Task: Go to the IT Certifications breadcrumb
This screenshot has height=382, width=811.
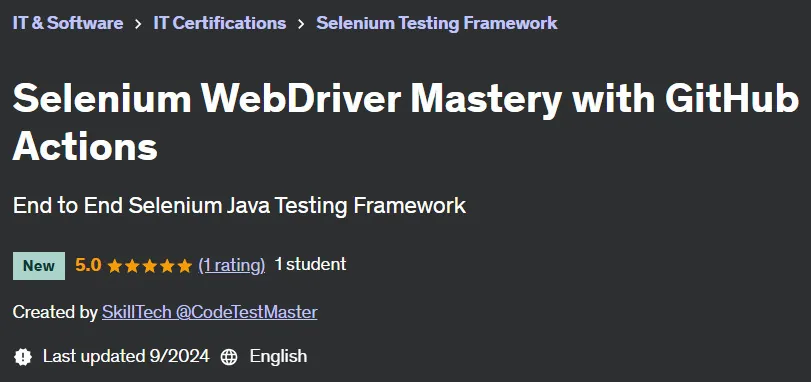Action: [x=220, y=23]
